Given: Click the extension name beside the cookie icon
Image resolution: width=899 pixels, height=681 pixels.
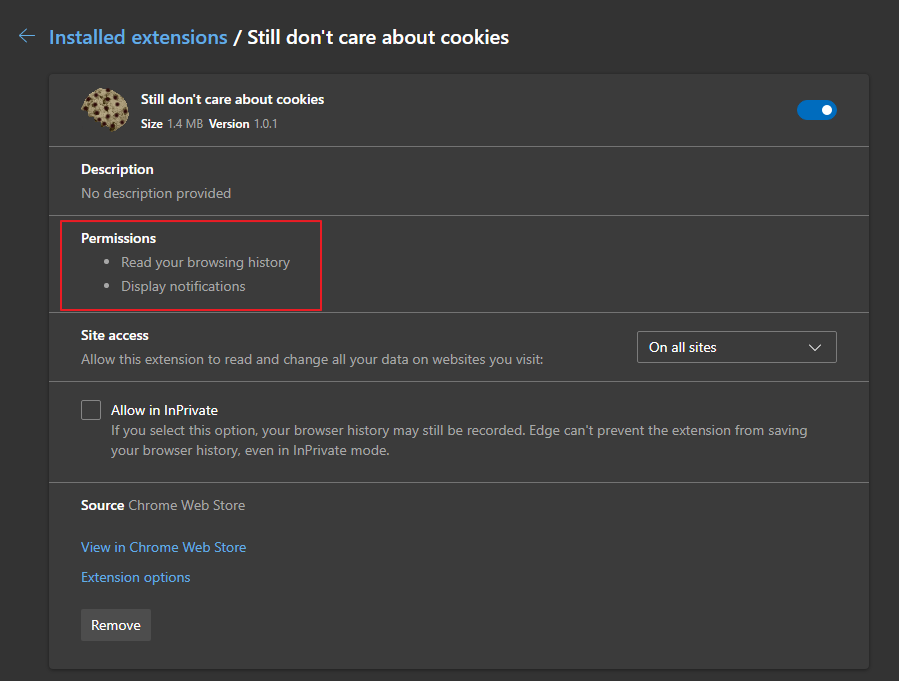Looking at the screenshot, I should [x=232, y=99].
